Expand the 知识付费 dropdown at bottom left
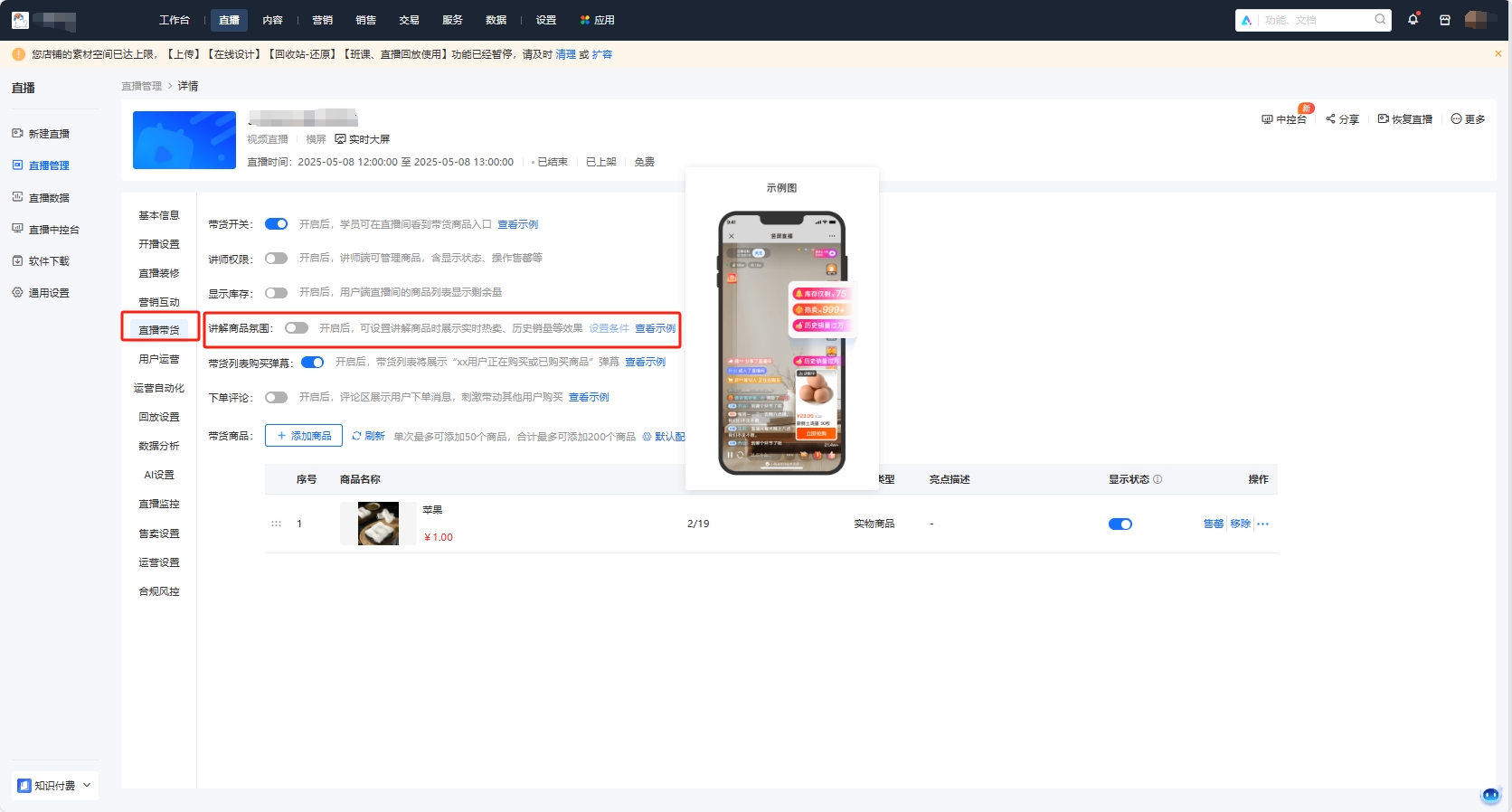Image resolution: width=1512 pixels, height=812 pixels. pyautogui.click(x=87, y=785)
